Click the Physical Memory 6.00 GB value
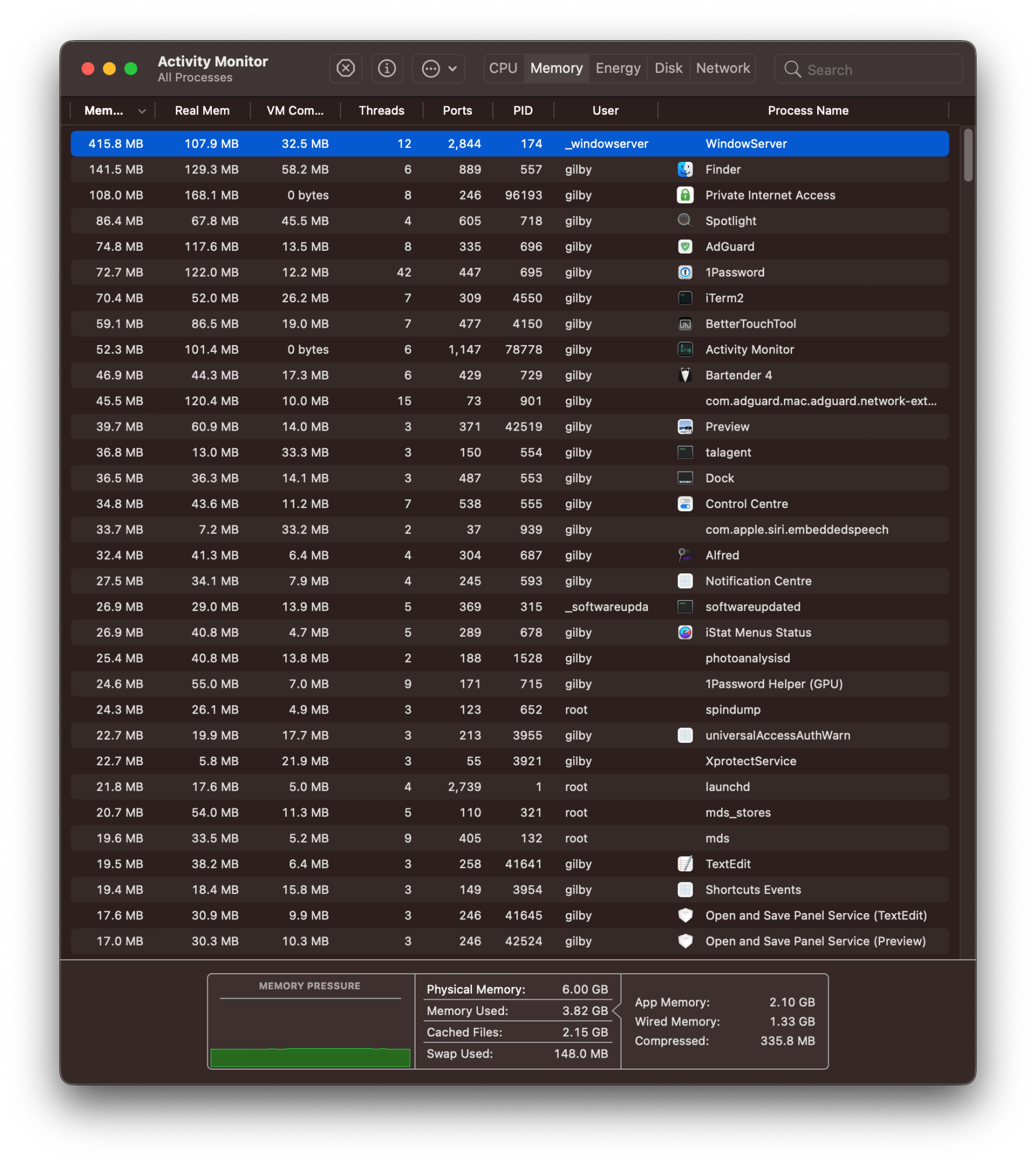The image size is (1036, 1164). [585, 989]
